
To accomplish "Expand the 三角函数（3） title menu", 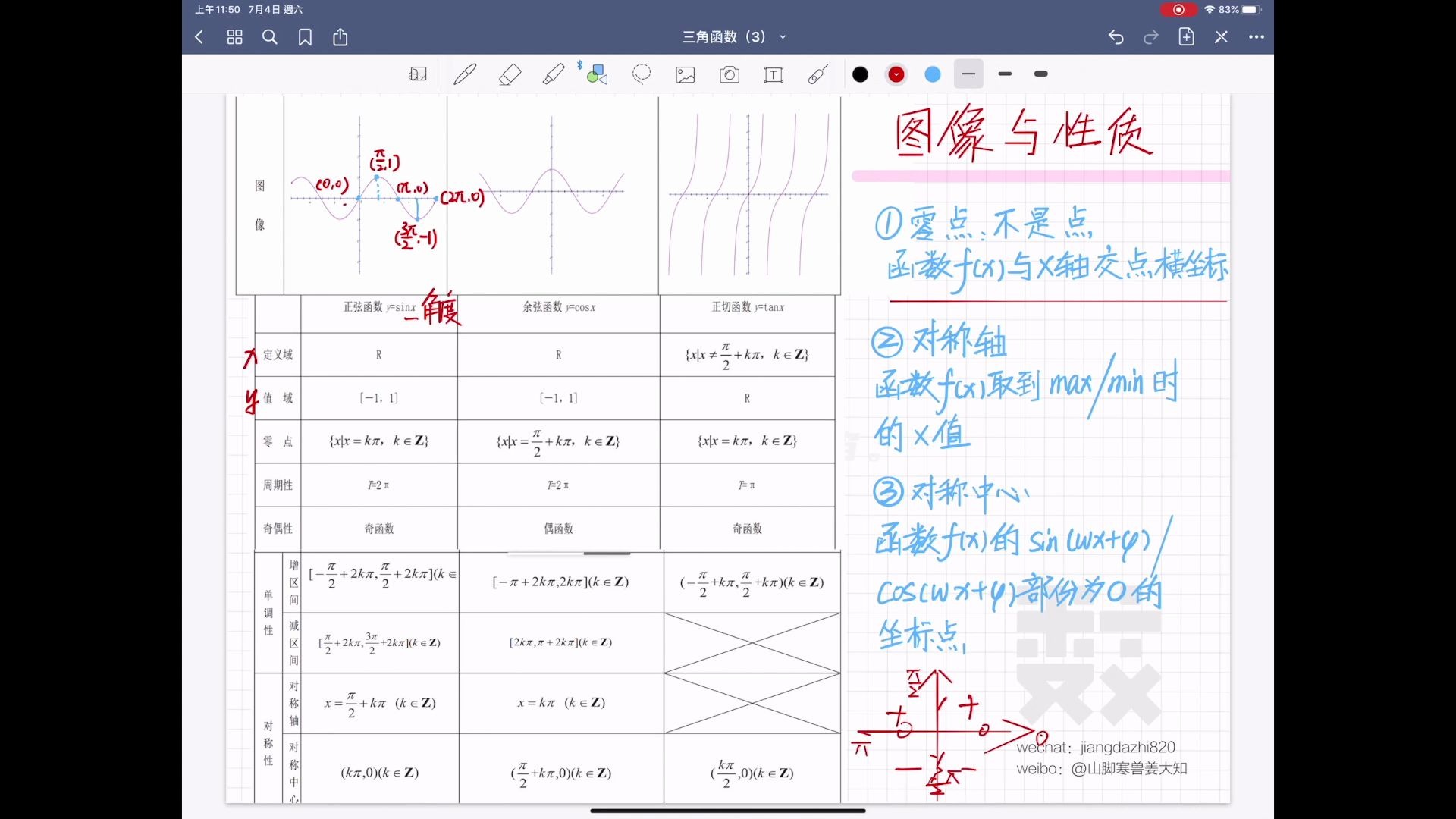I will click(x=783, y=36).
